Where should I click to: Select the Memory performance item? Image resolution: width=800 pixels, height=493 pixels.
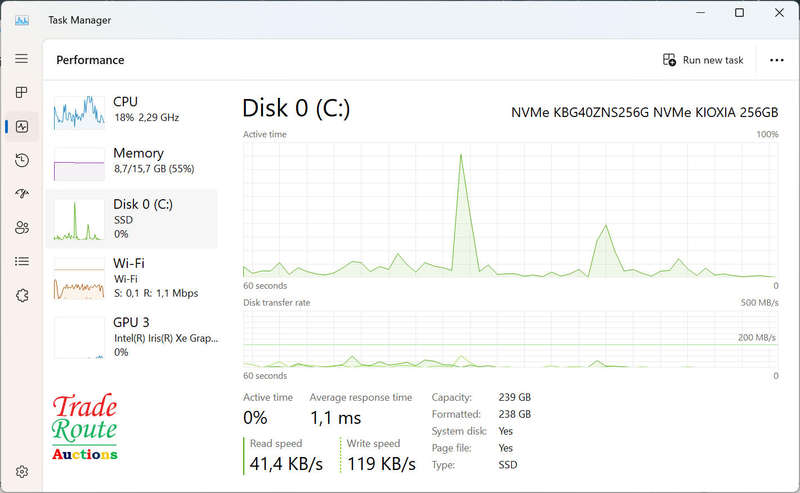click(x=131, y=161)
